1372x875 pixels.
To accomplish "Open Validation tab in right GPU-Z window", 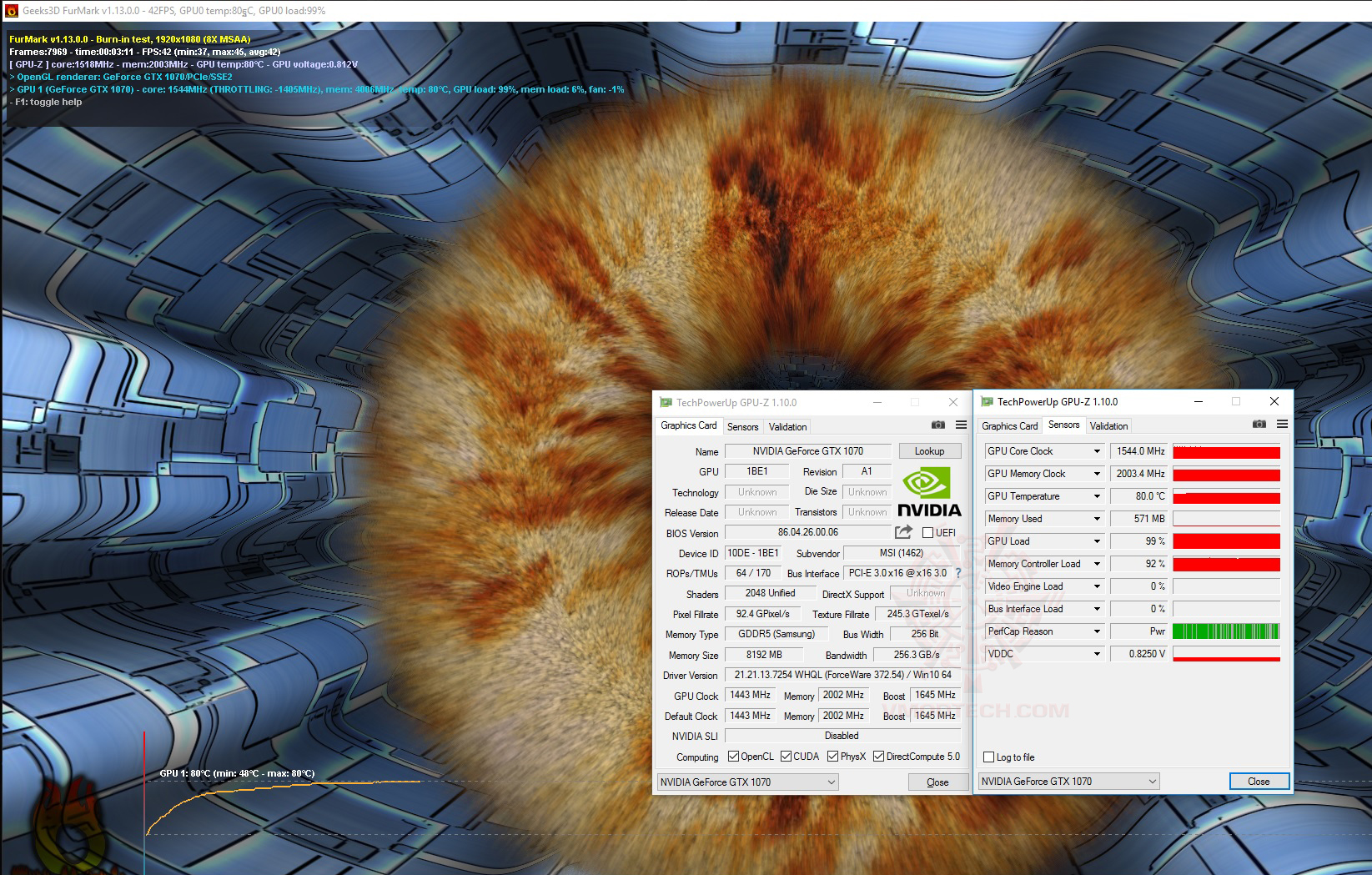I will tap(1108, 426).
